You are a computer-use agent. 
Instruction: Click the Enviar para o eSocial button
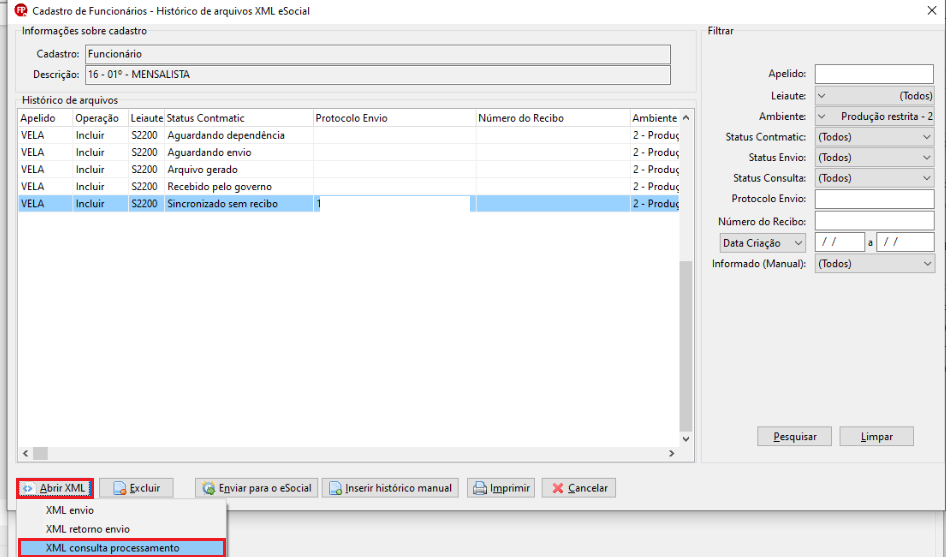point(258,488)
